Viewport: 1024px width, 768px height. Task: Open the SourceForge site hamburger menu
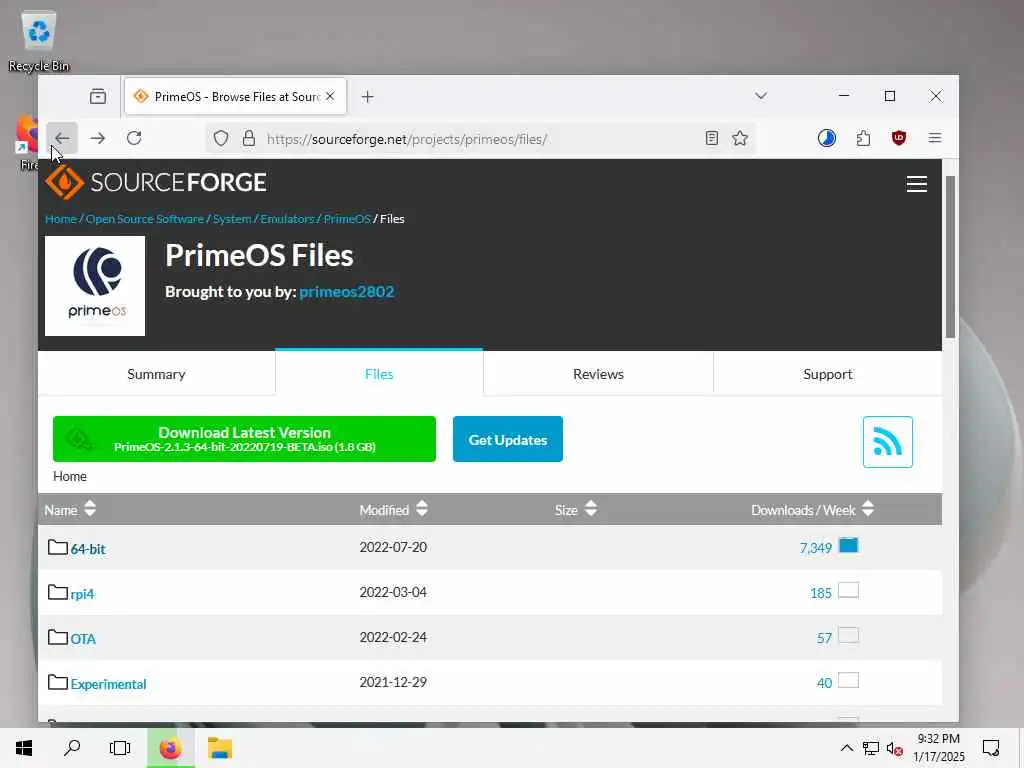pos(917,184)
